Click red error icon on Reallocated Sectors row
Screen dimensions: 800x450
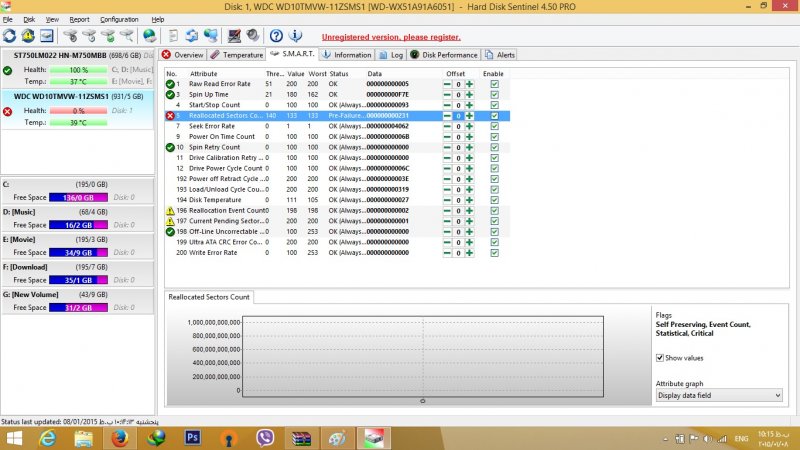pos(170,116)
